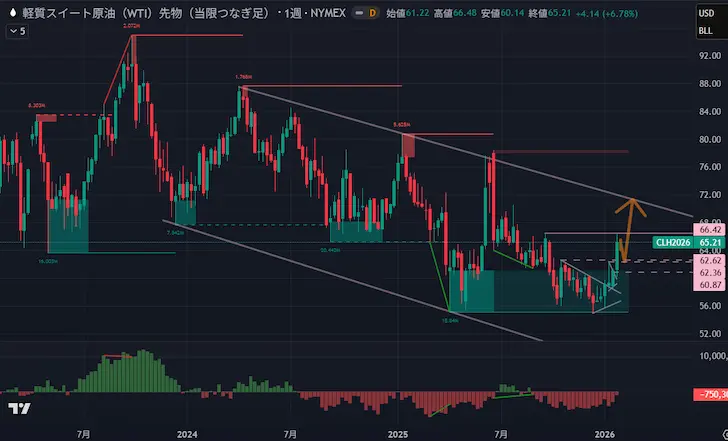Click the 2025 label on time axis
Image resolution: width=728 pixels, height=441 pixels.
pos(398,435)
